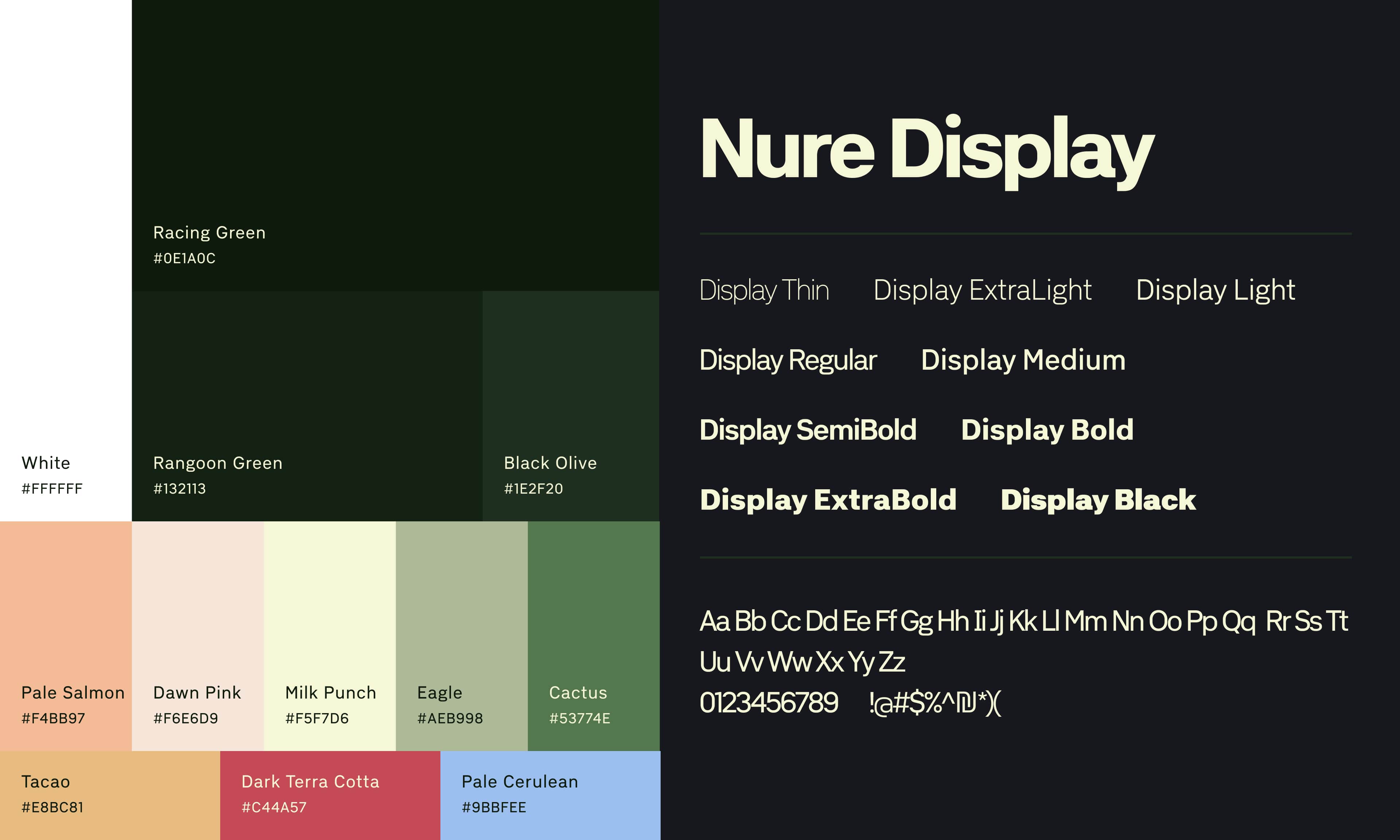Screen dimensions: 1400x840
Task: Click the Aa Bb Cc alphabet line
Action: pos(1024,622)
